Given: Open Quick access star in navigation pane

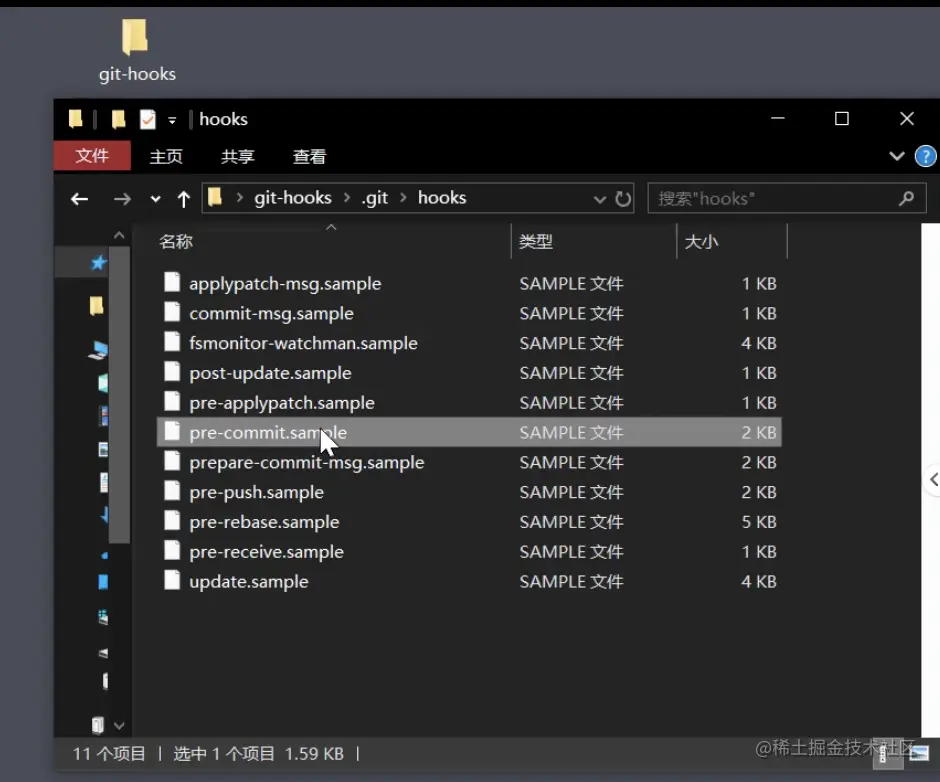Looking at the screenshot, I should coord(98,262).
